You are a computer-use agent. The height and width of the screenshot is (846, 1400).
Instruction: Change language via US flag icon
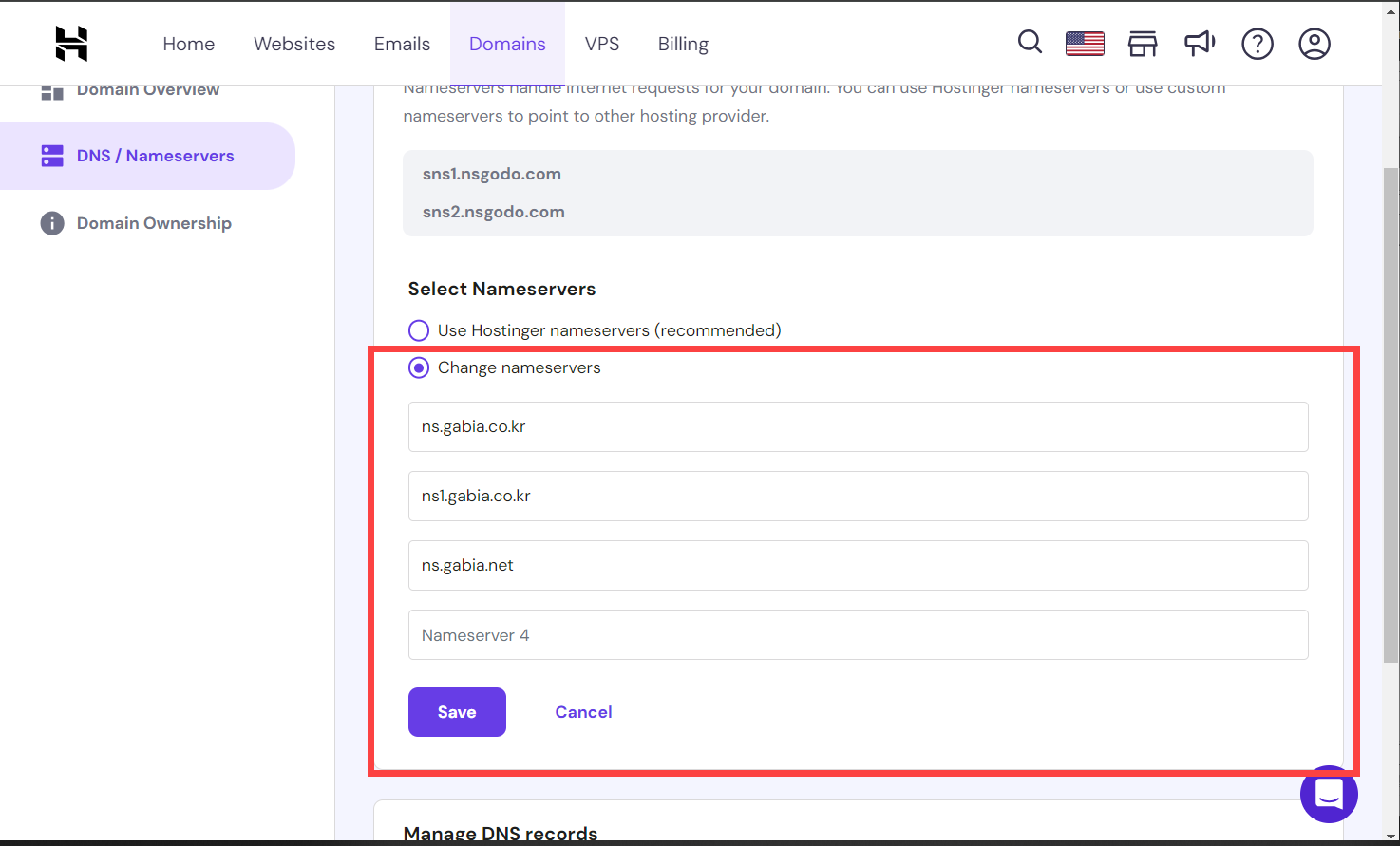[1085, 44]
